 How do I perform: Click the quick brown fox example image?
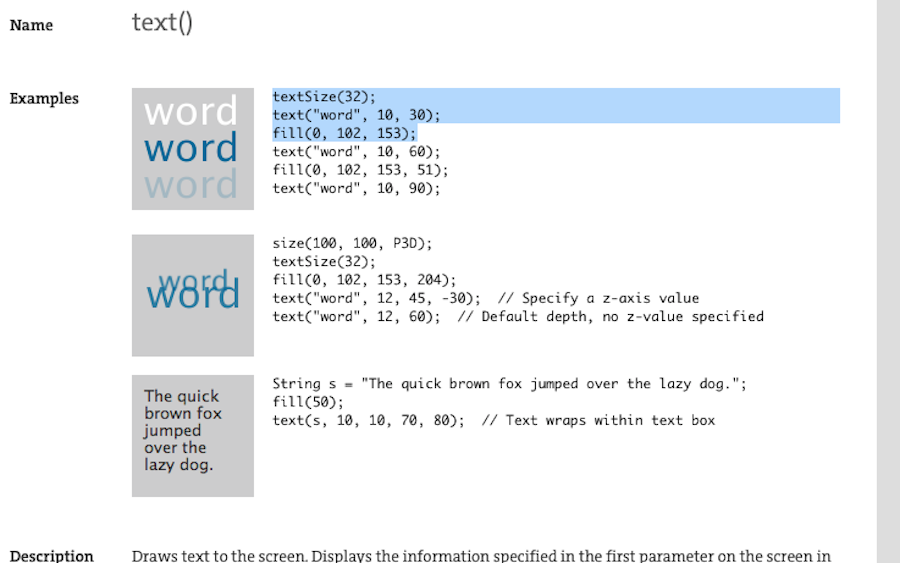click(193, 436)
